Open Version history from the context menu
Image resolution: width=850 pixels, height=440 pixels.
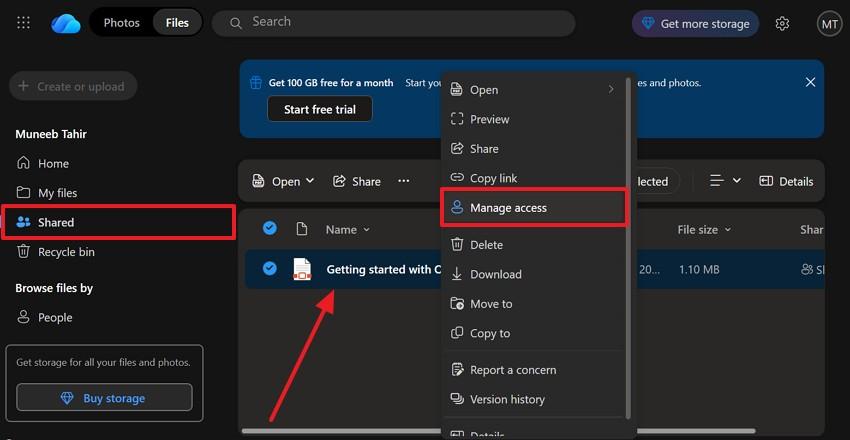[x=533, y=399]
